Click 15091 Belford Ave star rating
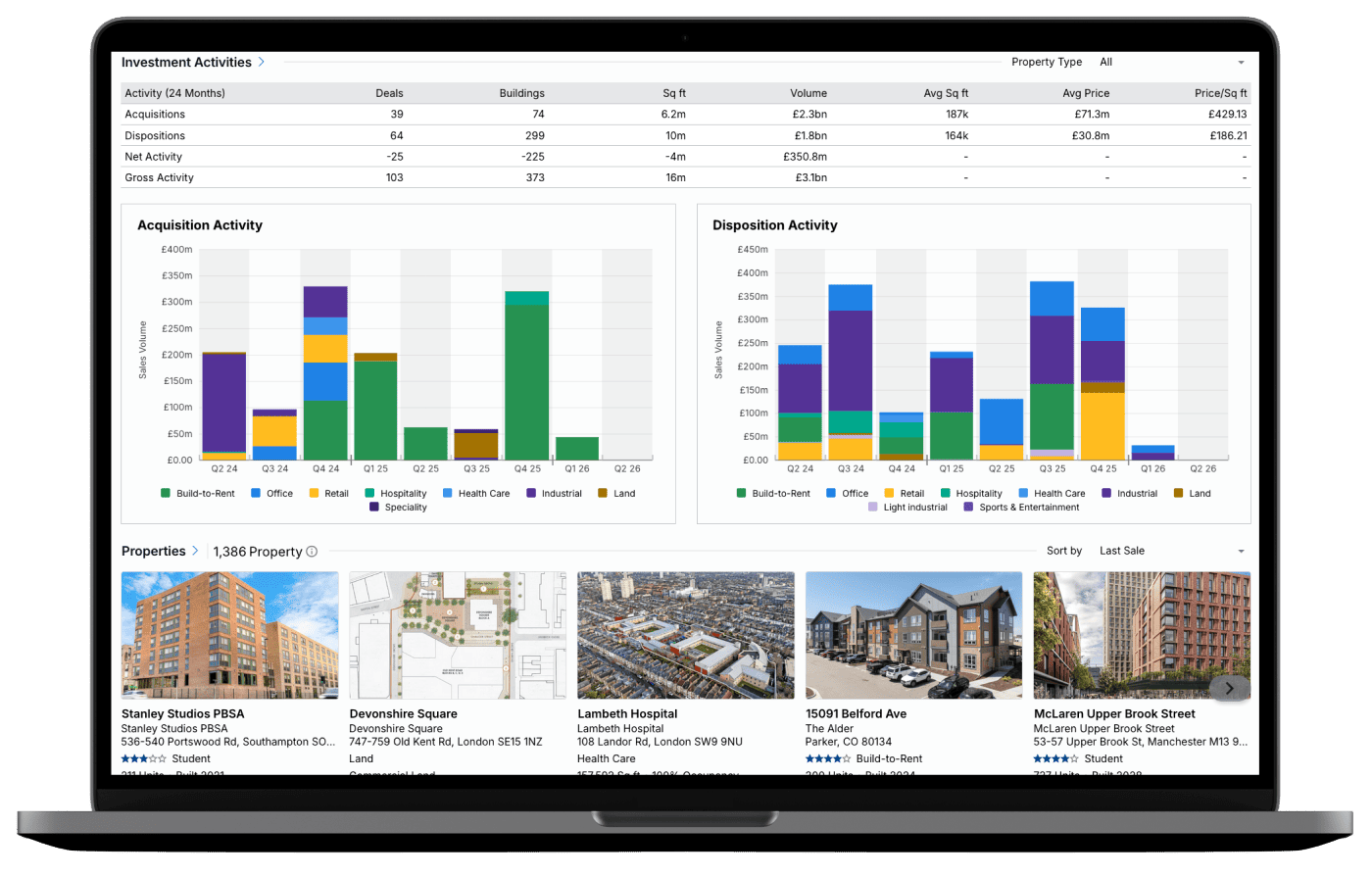The image size is (1372, 876). pos(827,758)
